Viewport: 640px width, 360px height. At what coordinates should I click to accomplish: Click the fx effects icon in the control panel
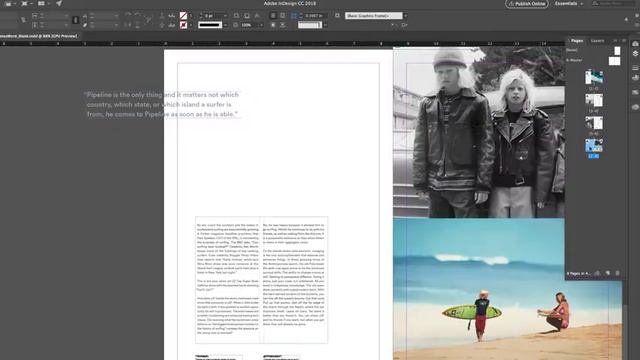257,16
